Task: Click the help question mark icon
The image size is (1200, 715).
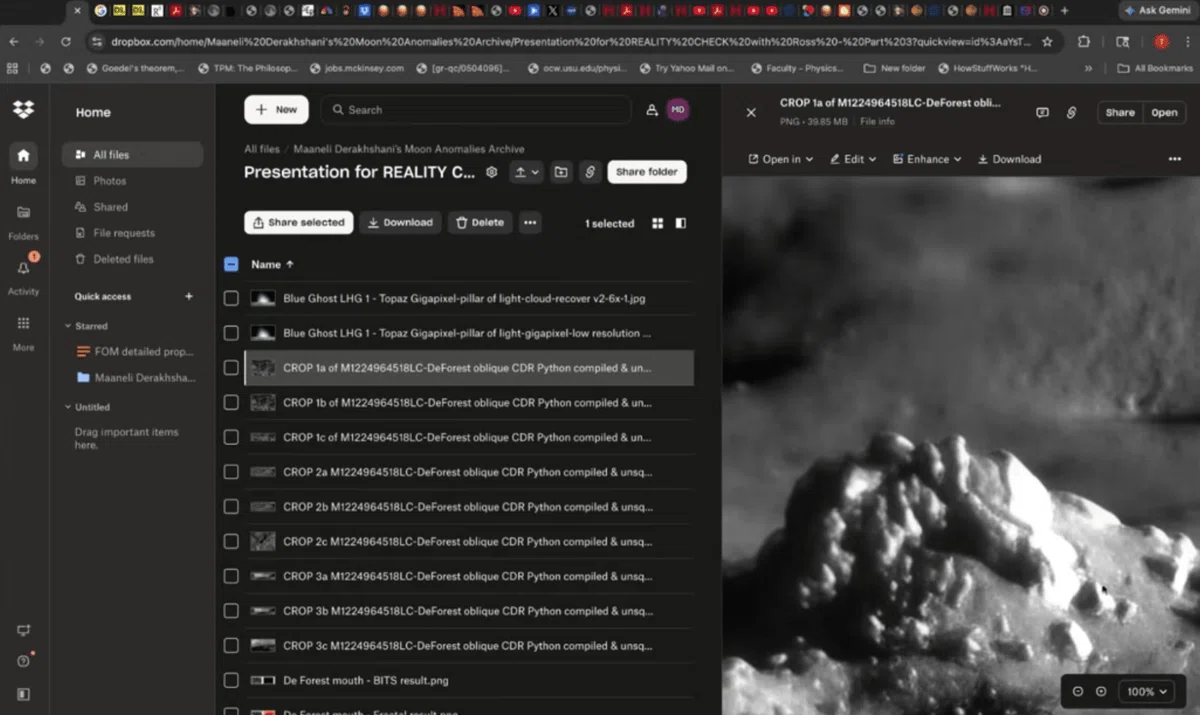Action: pyautogui.click(x=23, y=661)
